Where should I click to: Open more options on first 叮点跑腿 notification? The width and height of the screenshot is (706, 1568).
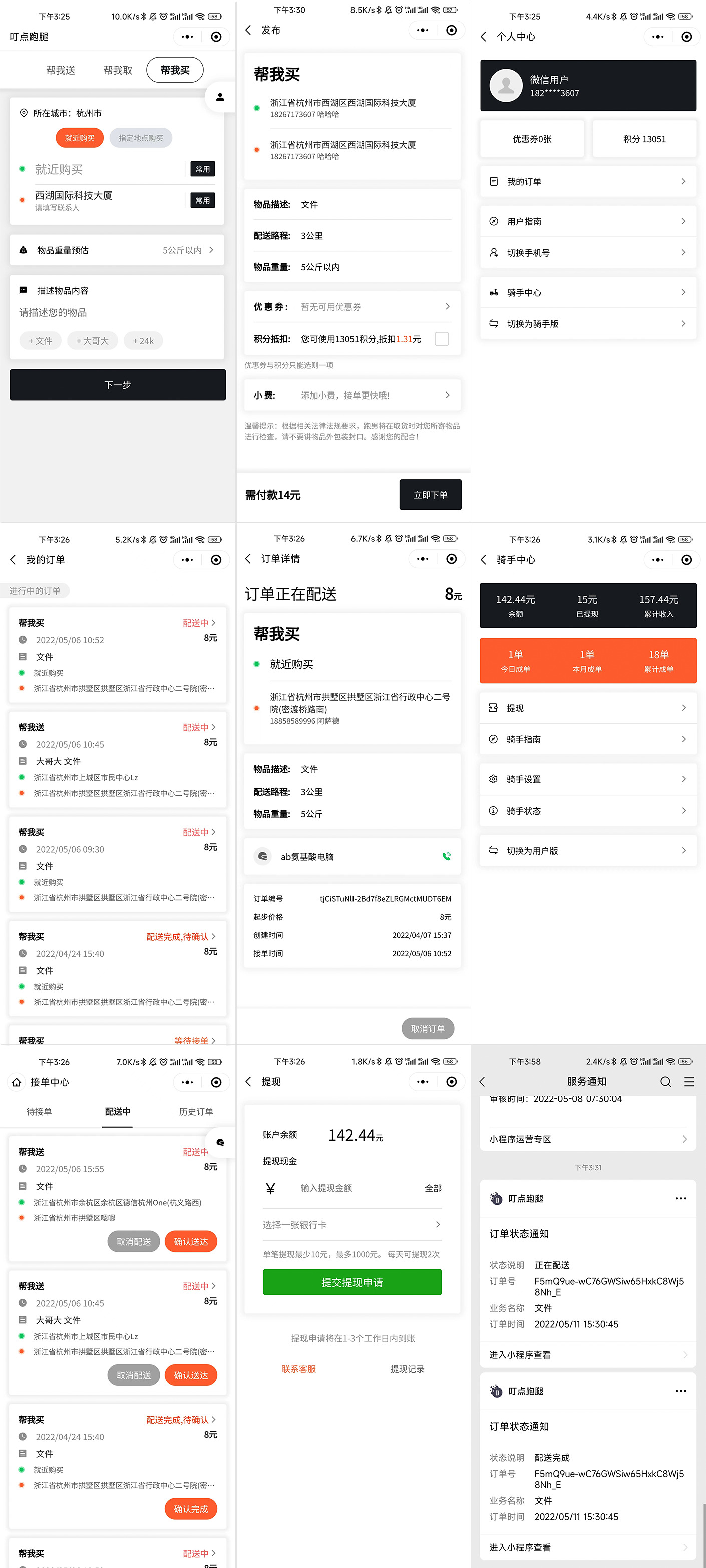pyautogui.click(x=680, y=1198)
